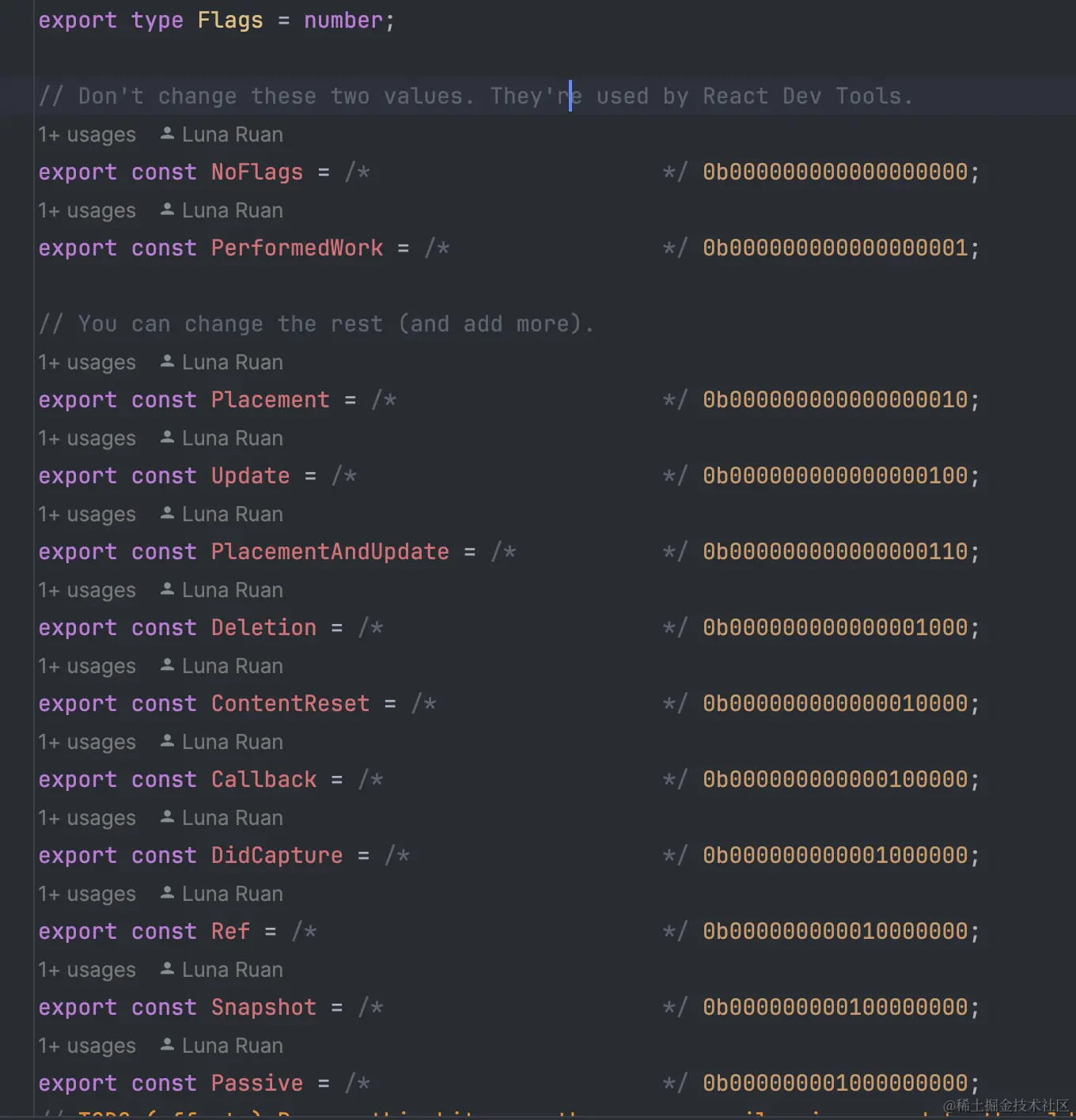Click the author person icon above Placement
The image size is (1076, 1120).
click(x=167, y=361)
